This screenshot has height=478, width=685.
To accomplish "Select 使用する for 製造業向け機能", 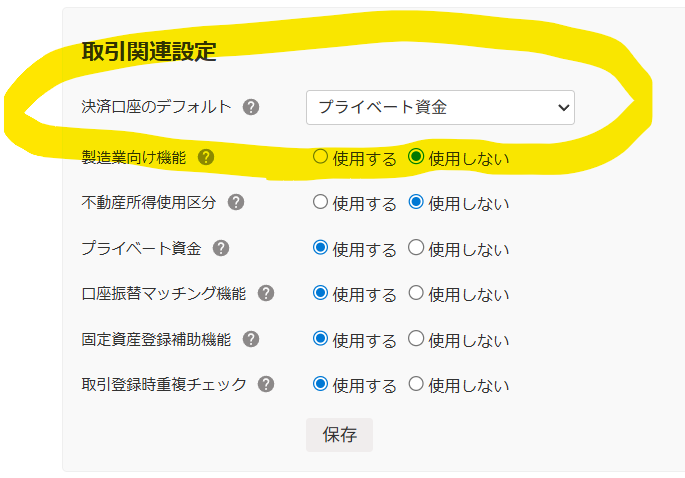I will tap(320, 157).
